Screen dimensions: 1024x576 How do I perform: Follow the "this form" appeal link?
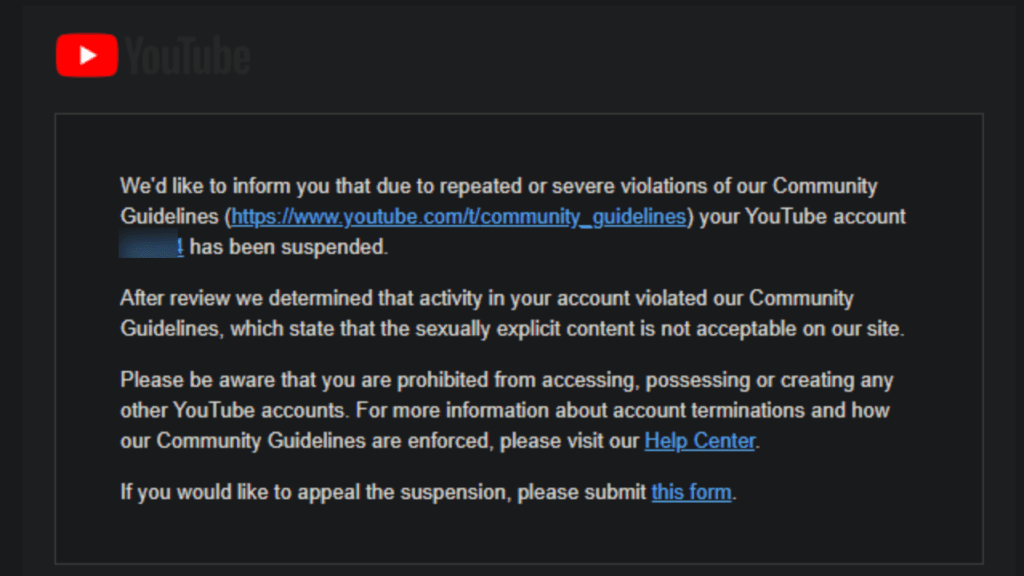click(x=691, y=492)
